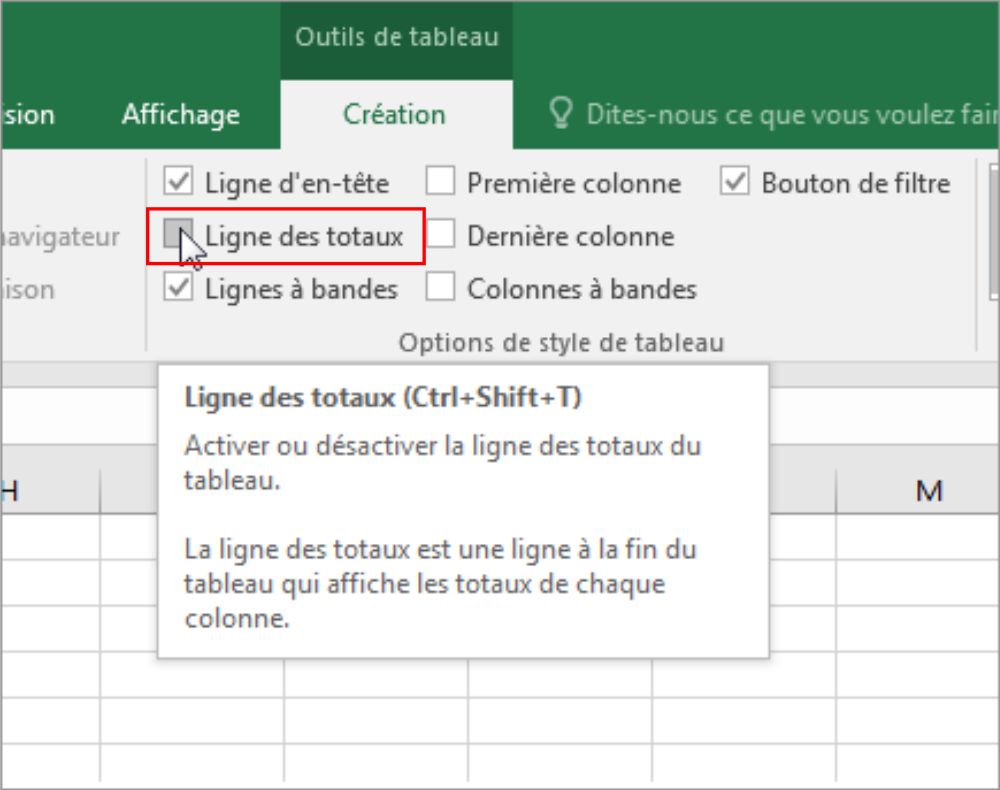
Task: Enable "Colonnes à bandes" banding
Action: point(440,288)
